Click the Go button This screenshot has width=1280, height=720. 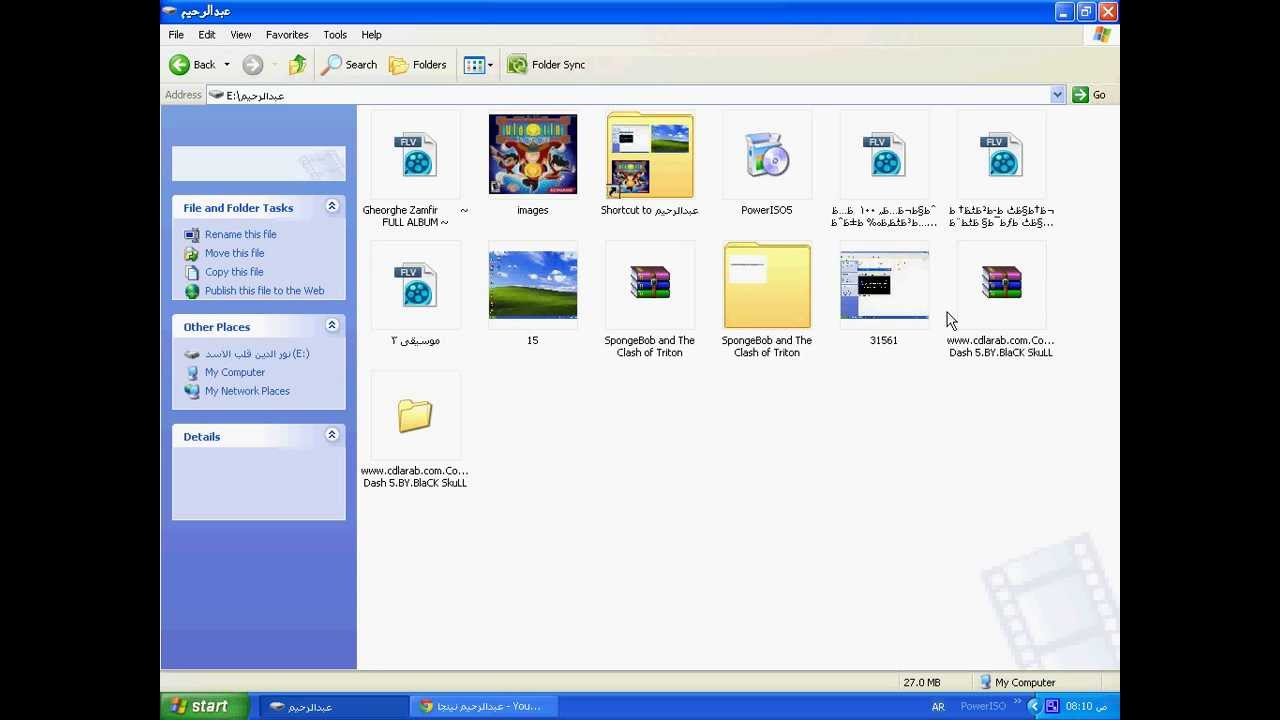pyautogui.click(x=1089, y=95)
